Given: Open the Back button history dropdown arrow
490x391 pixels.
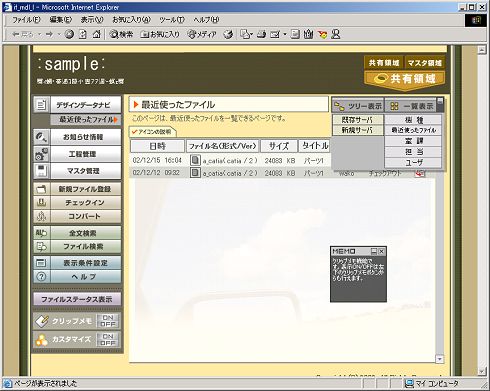Looking at the screenshot, I should tap(39, 34).
